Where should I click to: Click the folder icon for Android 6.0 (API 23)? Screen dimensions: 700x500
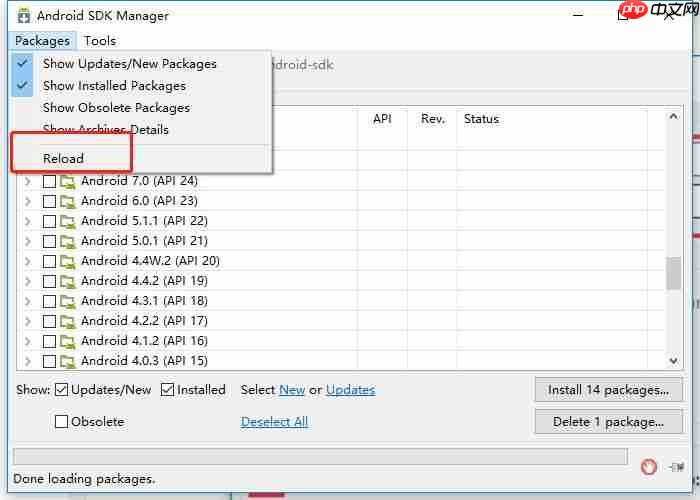[68, 201]
